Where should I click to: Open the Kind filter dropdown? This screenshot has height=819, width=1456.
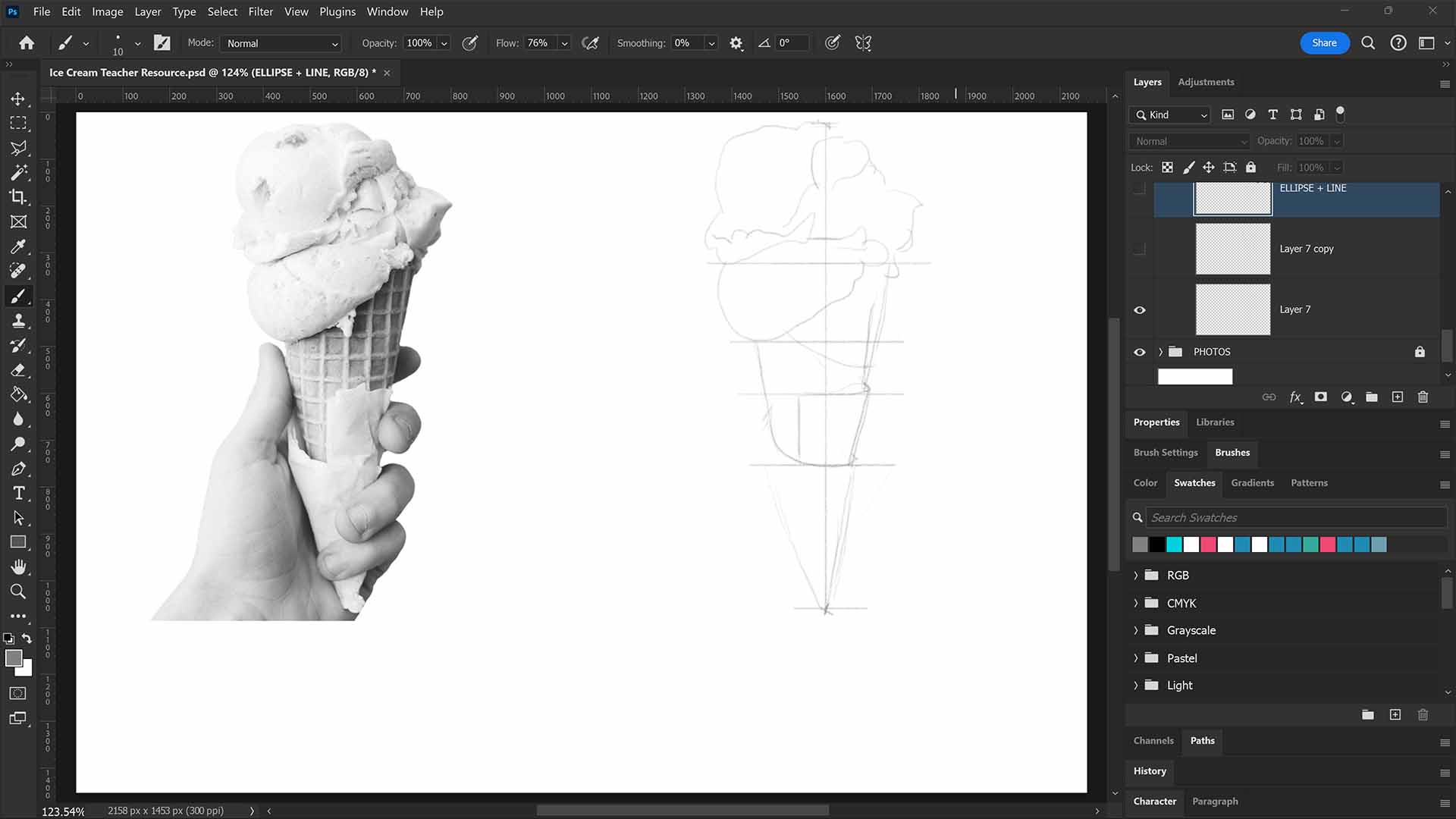pos(1169,115)
